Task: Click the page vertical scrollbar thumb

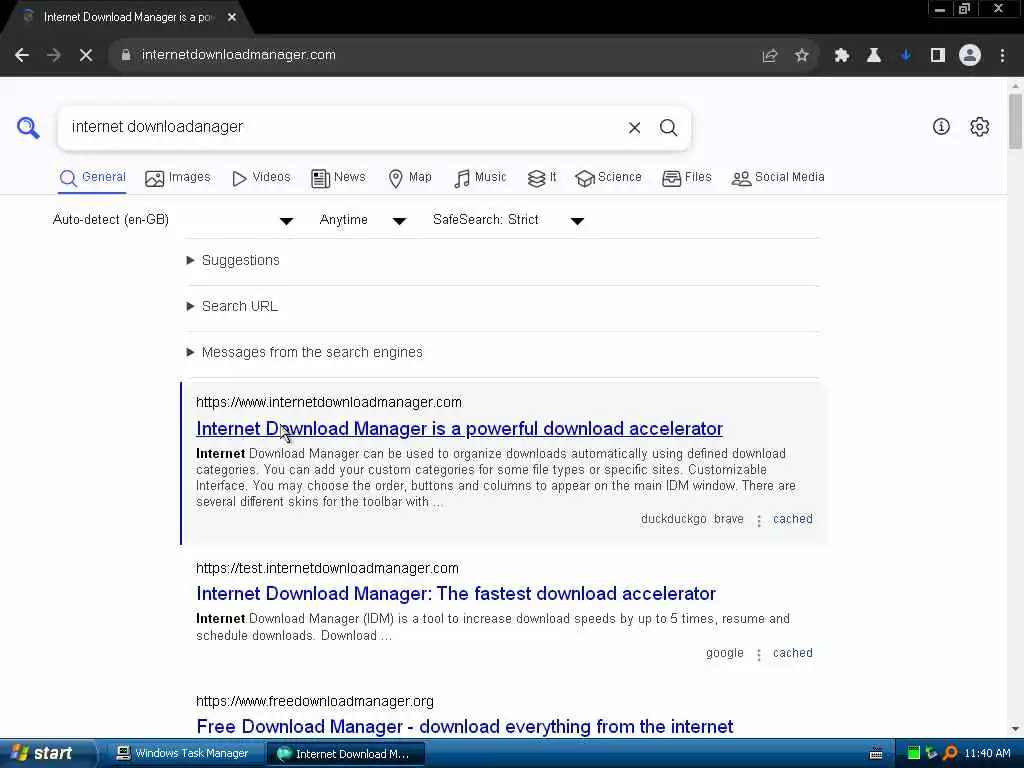Action: 1015,121
